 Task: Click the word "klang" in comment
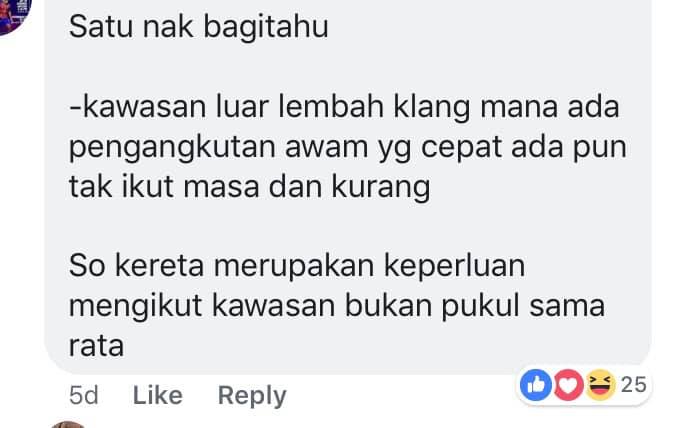(431, 108)
